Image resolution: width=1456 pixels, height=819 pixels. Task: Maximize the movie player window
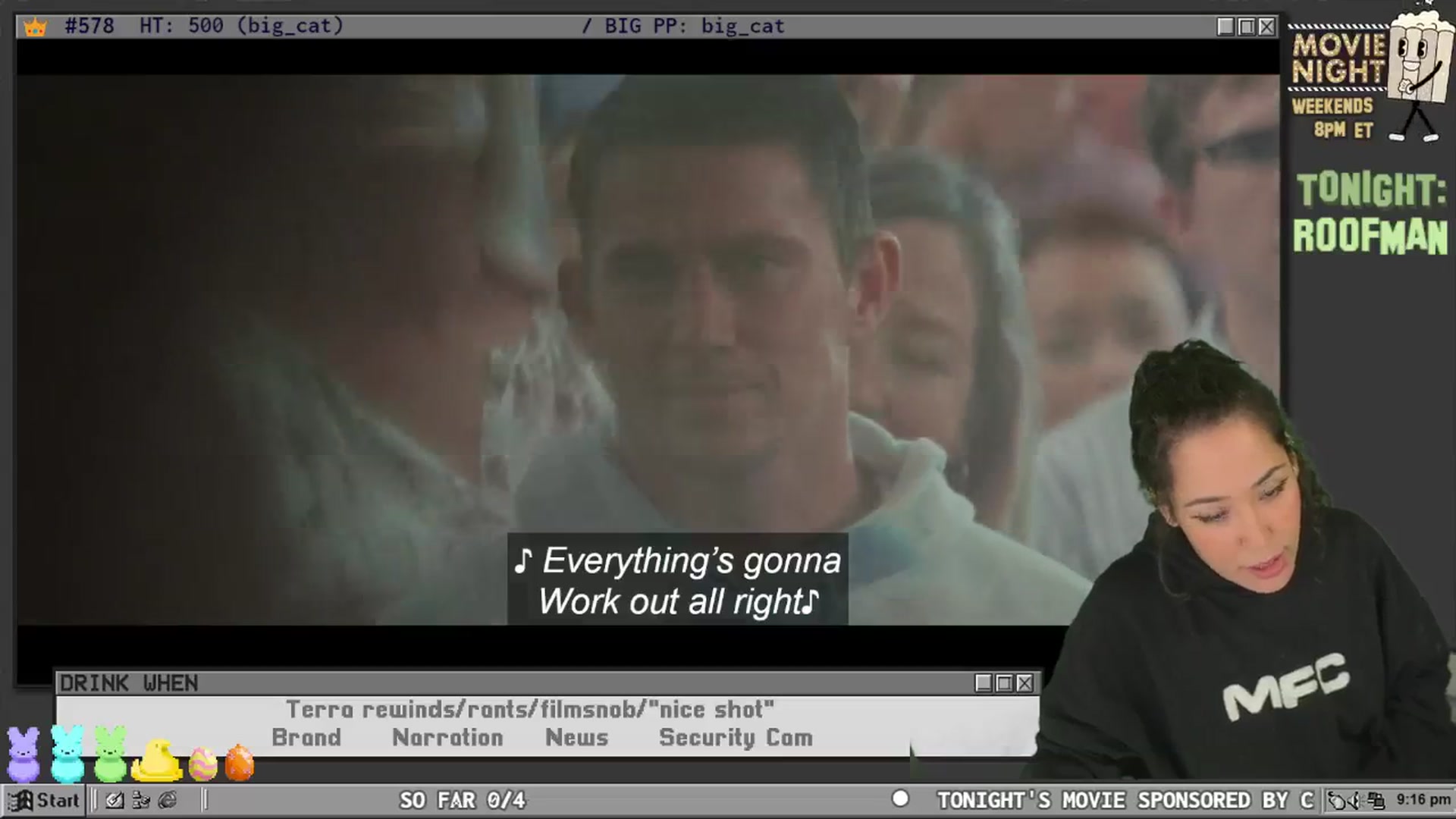[x=1246, y=27]
